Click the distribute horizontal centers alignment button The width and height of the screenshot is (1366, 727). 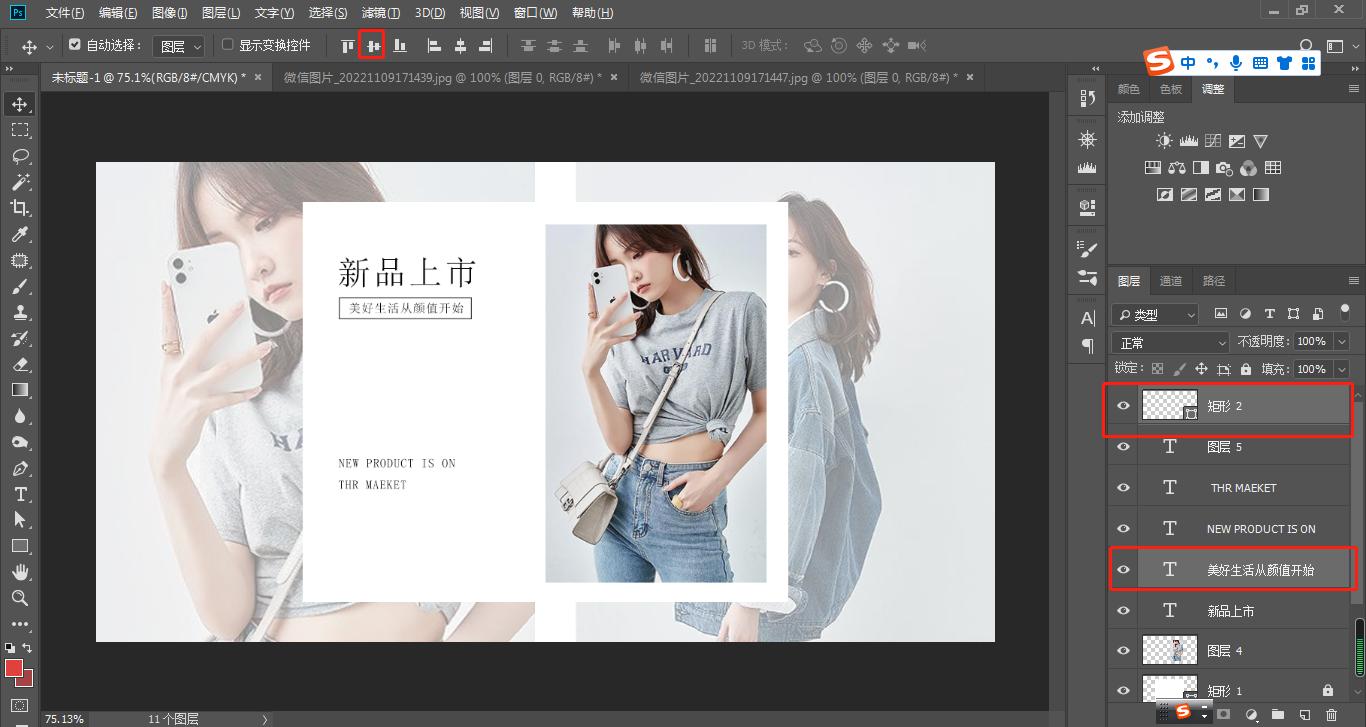pyautogui.click(x=641, y=45)
